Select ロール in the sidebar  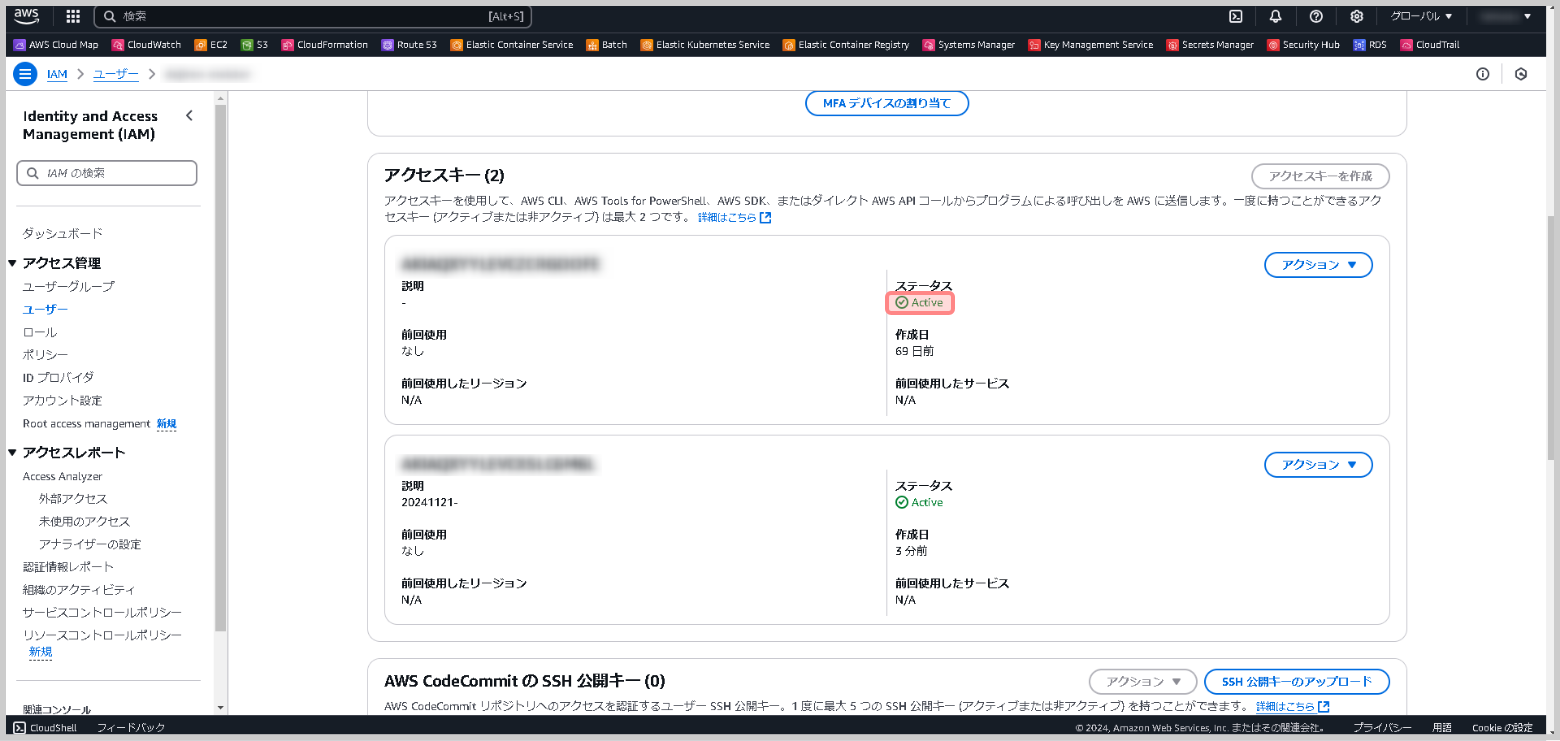pos(40,332)
